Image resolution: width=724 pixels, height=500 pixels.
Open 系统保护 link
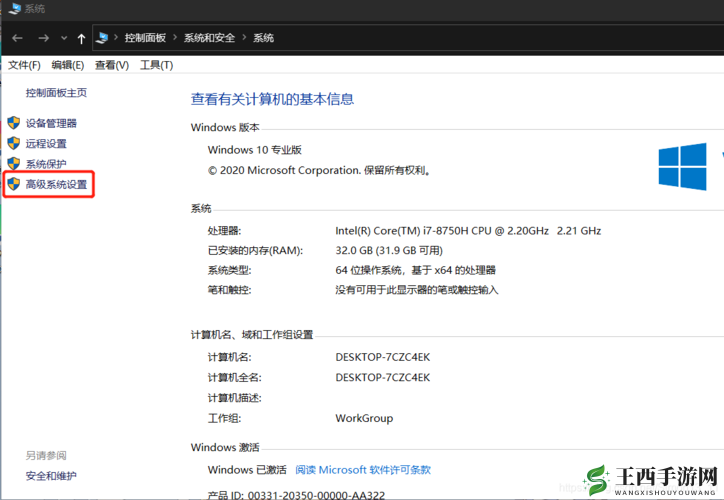(46, 164)
